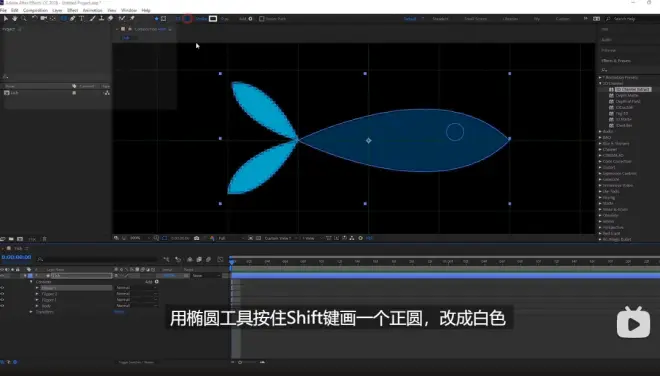Open the Composition menu
The image size is (660, 376).
(35, 10)
